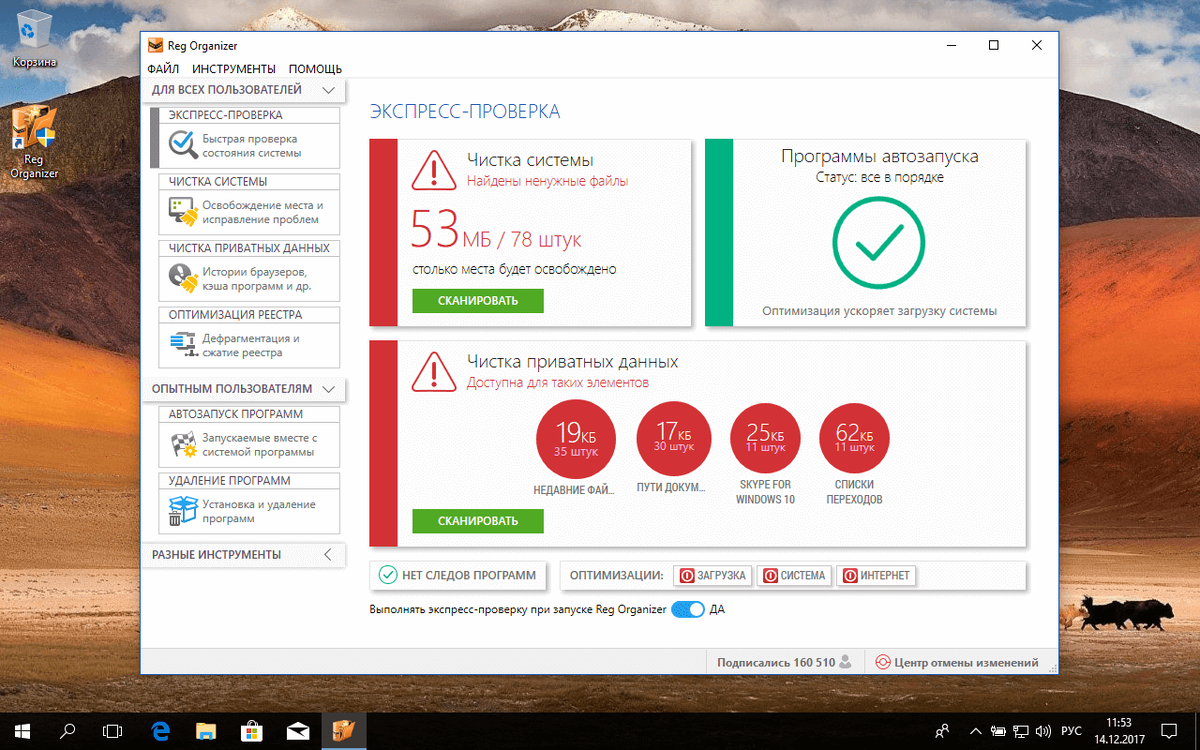Click the РУС language indicator
Image resolution: width=1200 pixels, height=750 pixels.
(1071, 729)
